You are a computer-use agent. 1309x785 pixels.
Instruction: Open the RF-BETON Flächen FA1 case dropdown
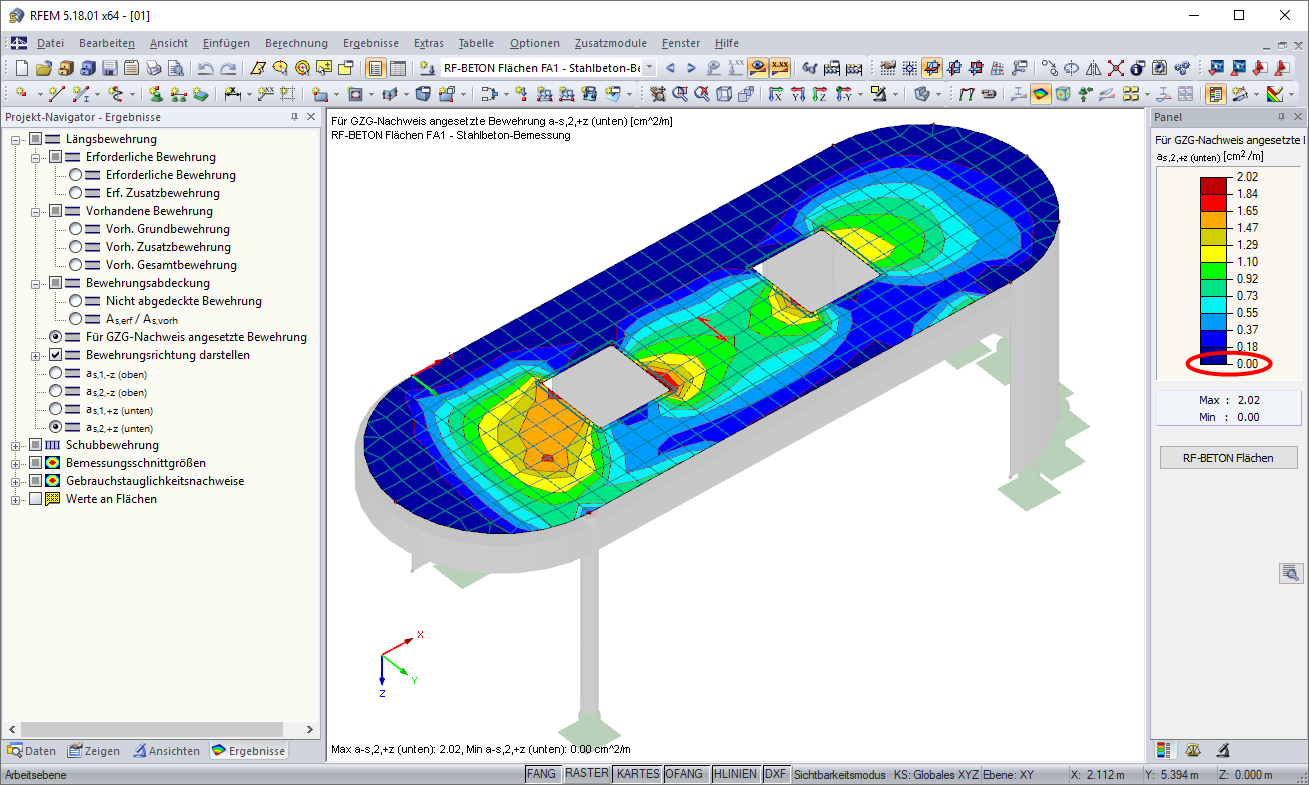coord(649,68)
